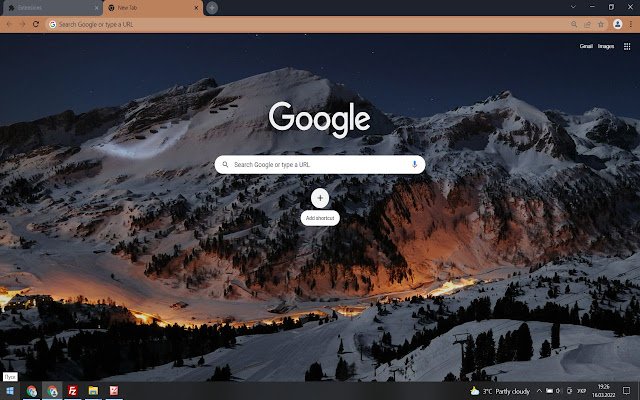
Task: Open the tab search dropdown chevron
Action: tap(573, 7)
